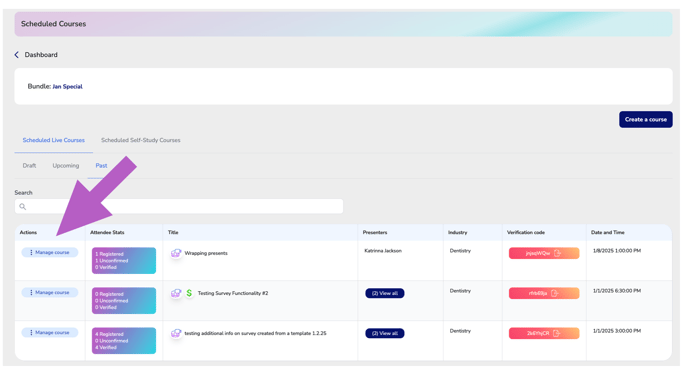This screenshot has width=688, height=368.
Task: Click the course icon next to Wrapping presents
Action: click(x=176, y=254)
